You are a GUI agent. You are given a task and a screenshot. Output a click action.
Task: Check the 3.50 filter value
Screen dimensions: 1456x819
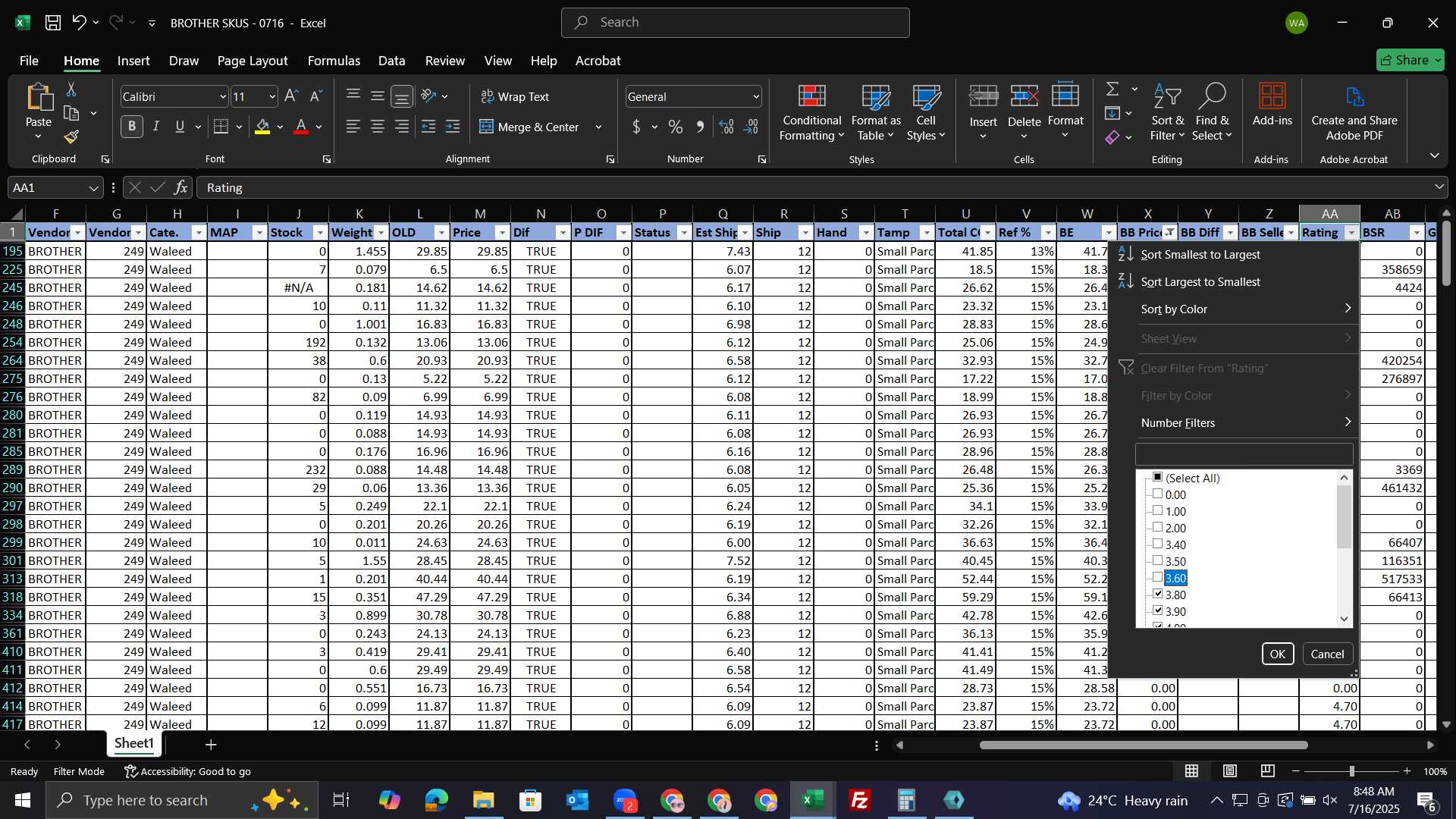(1157, 560)
